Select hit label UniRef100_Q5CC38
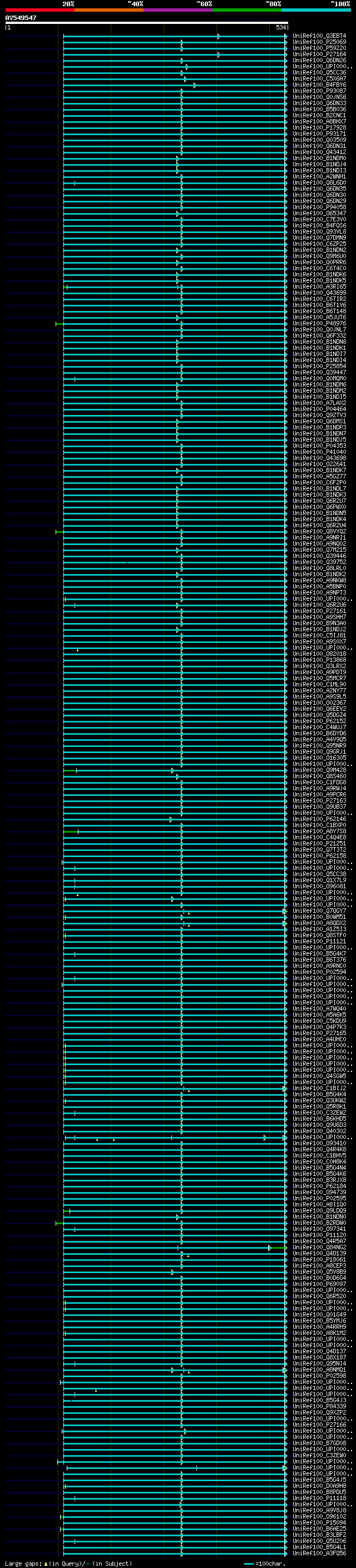 (319, 874)
